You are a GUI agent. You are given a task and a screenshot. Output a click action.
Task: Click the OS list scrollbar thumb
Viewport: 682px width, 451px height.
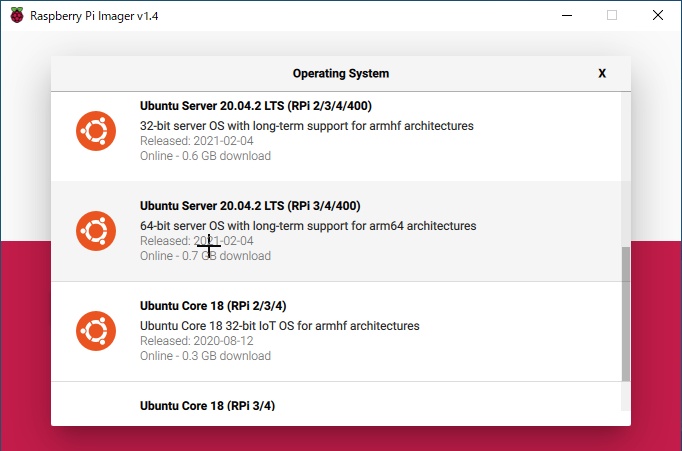pyautogui.click(x=625, y=314)
